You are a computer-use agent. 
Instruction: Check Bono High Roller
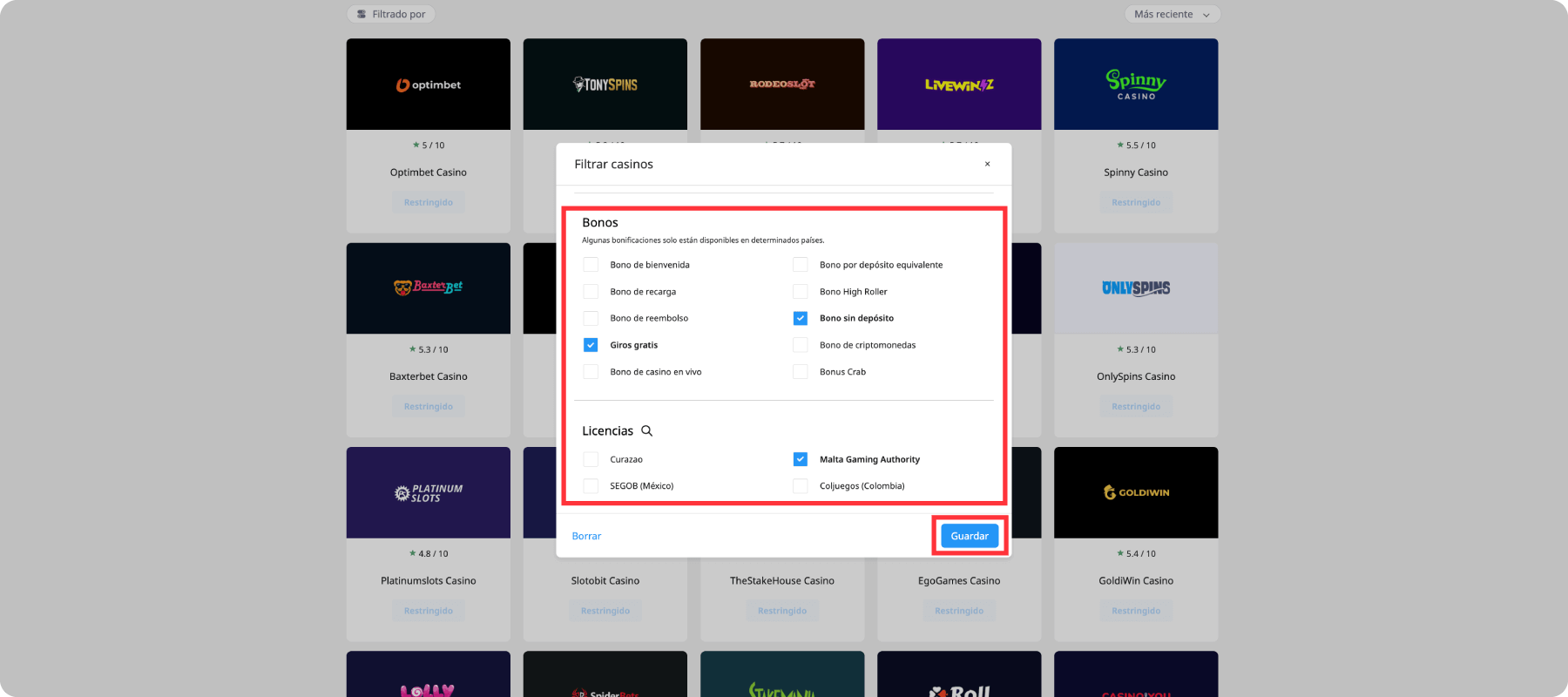(801, 292)
